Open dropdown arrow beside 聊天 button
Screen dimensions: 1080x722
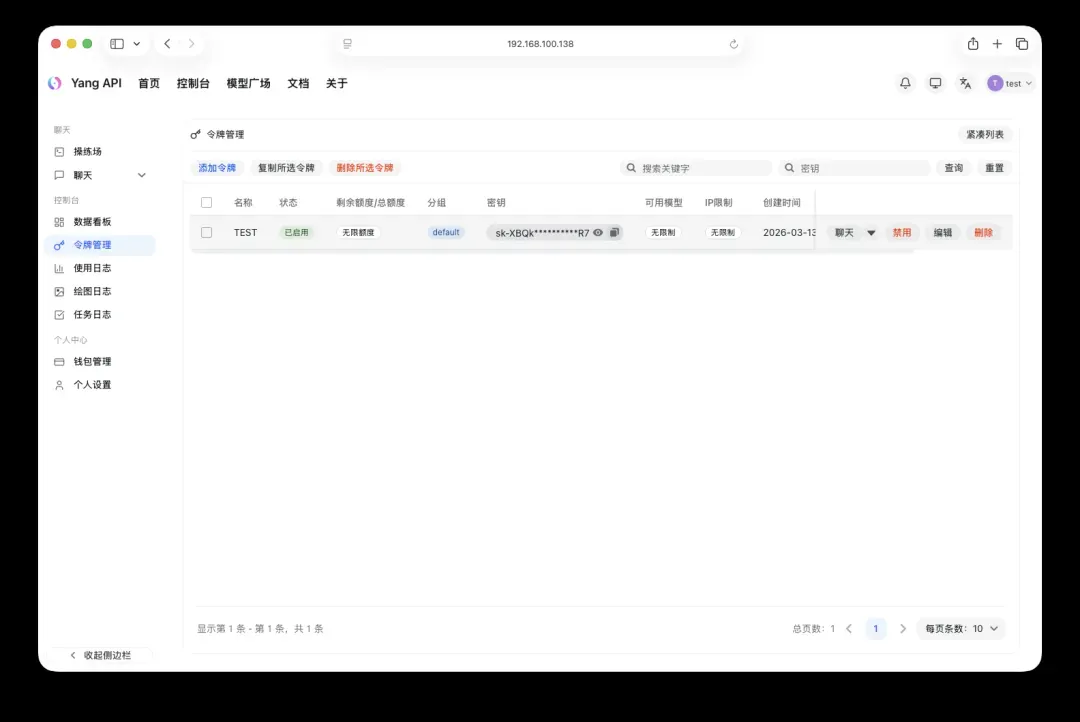871,232
